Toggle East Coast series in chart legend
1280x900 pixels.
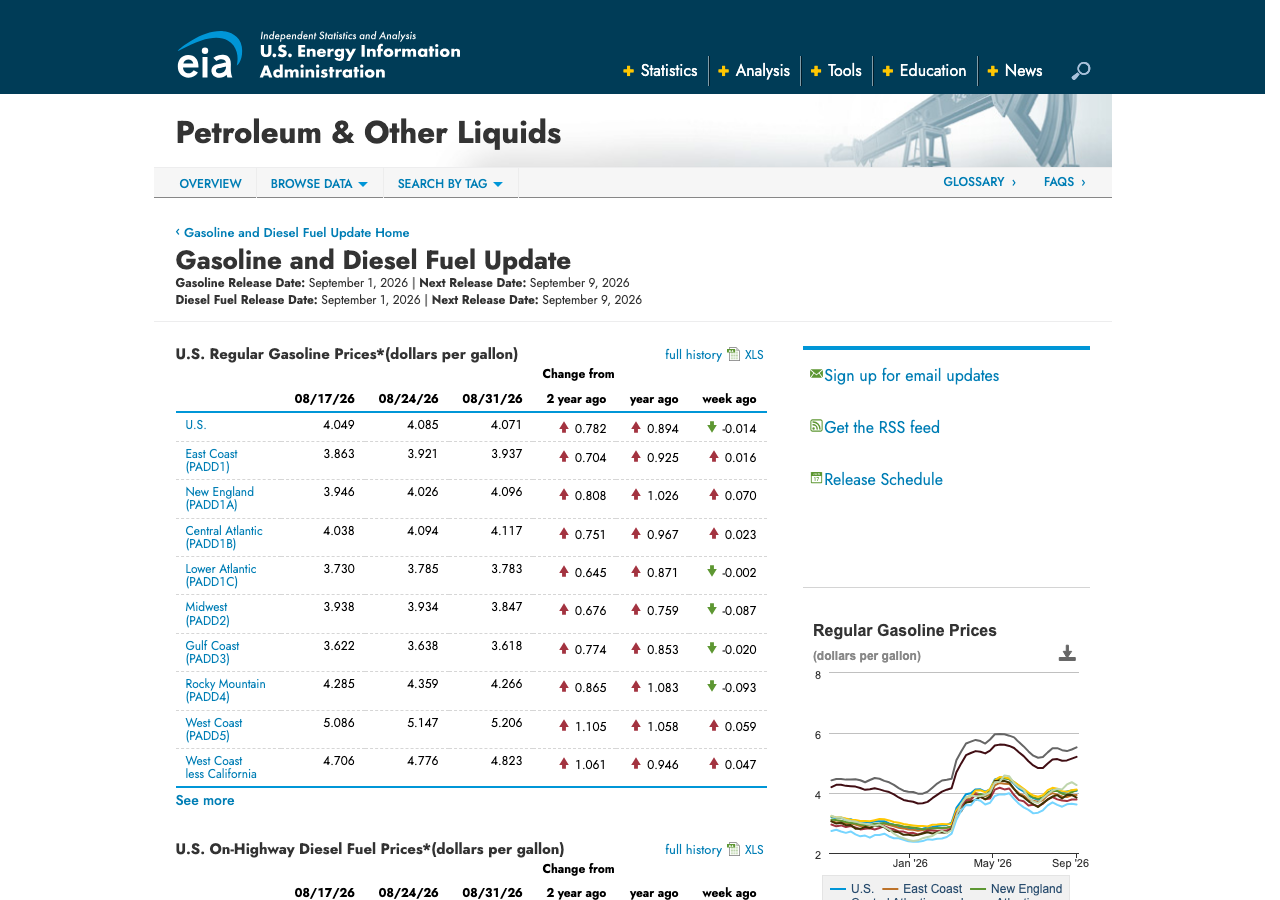coord(922,889)
